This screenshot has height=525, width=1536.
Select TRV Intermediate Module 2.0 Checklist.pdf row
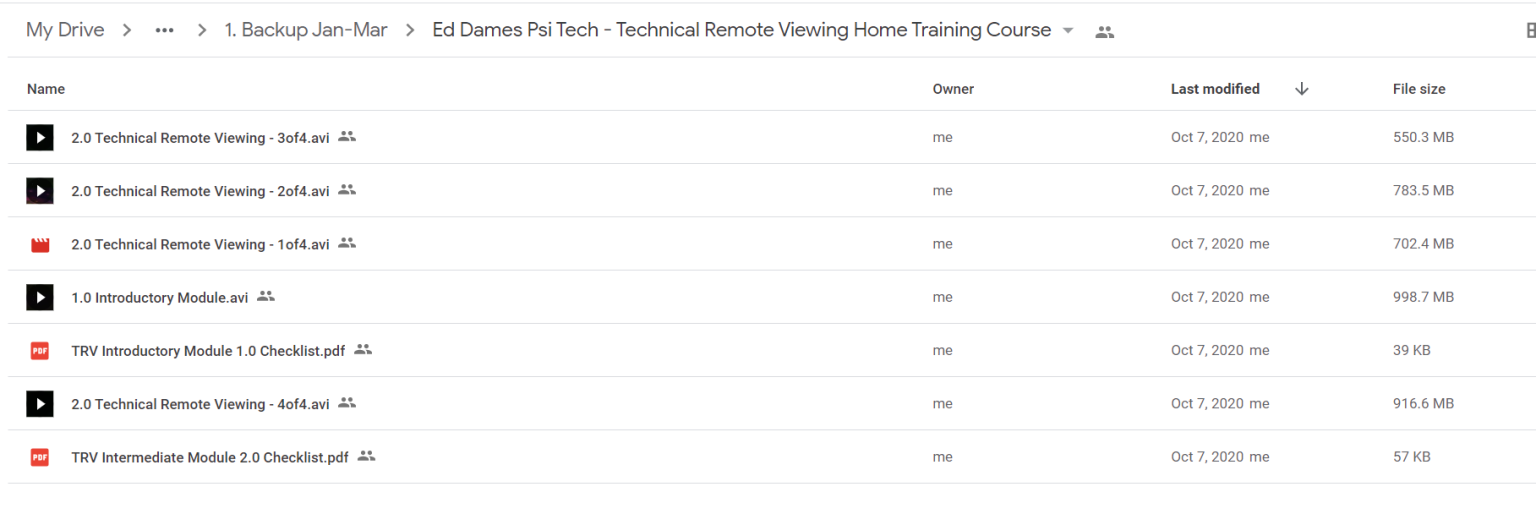pos(772,457)
